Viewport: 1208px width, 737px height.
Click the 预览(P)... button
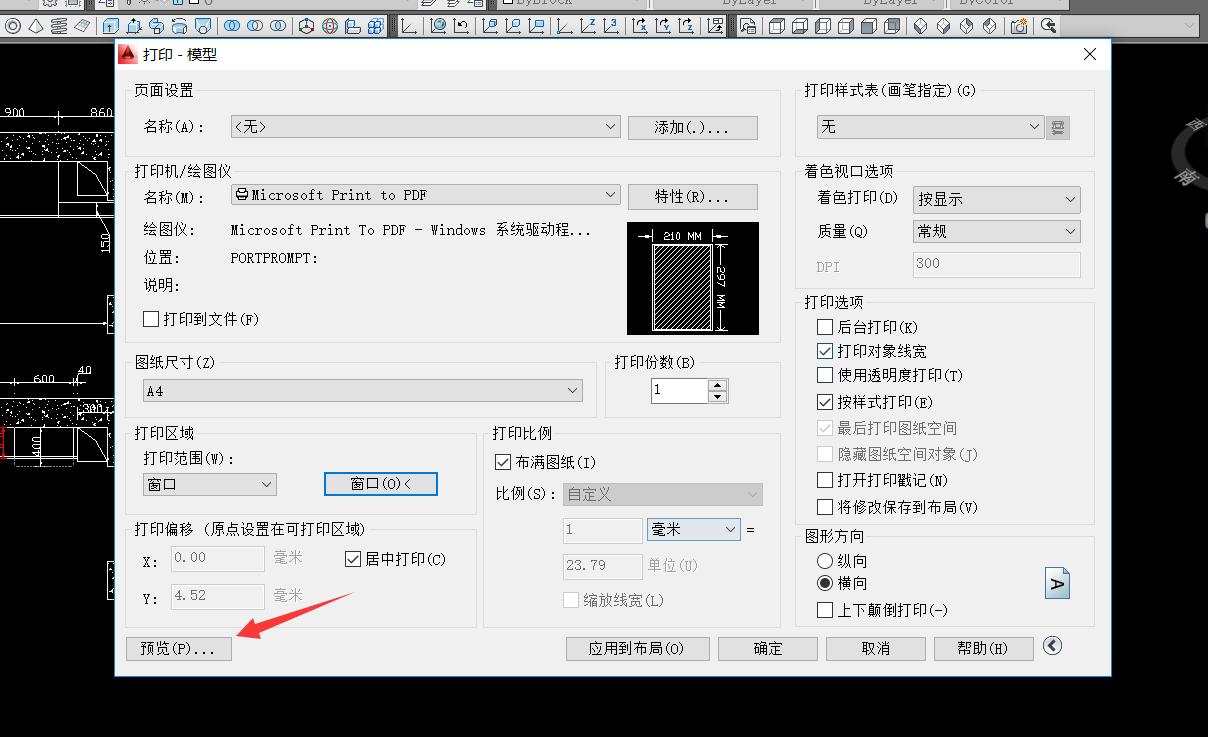pyautogui.click(x=178, y=649)
